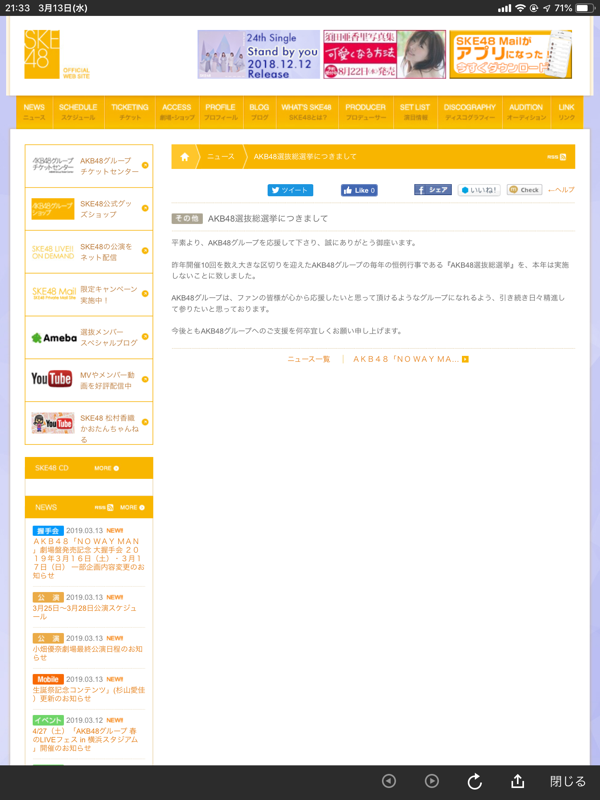Click the SKE48 logo

tap(42, 54)
